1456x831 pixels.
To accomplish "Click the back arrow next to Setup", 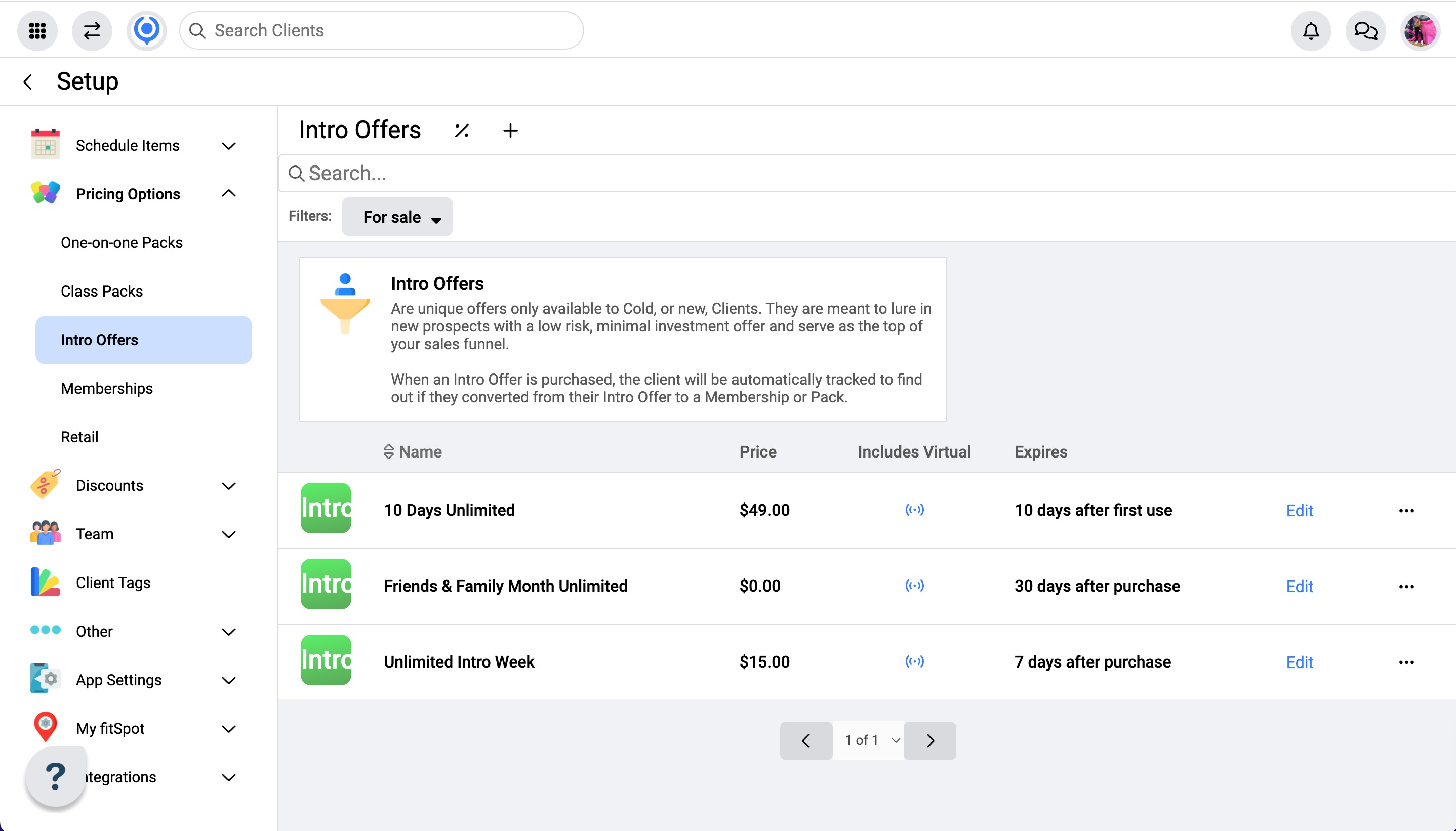I will click(x=27, y=81).
